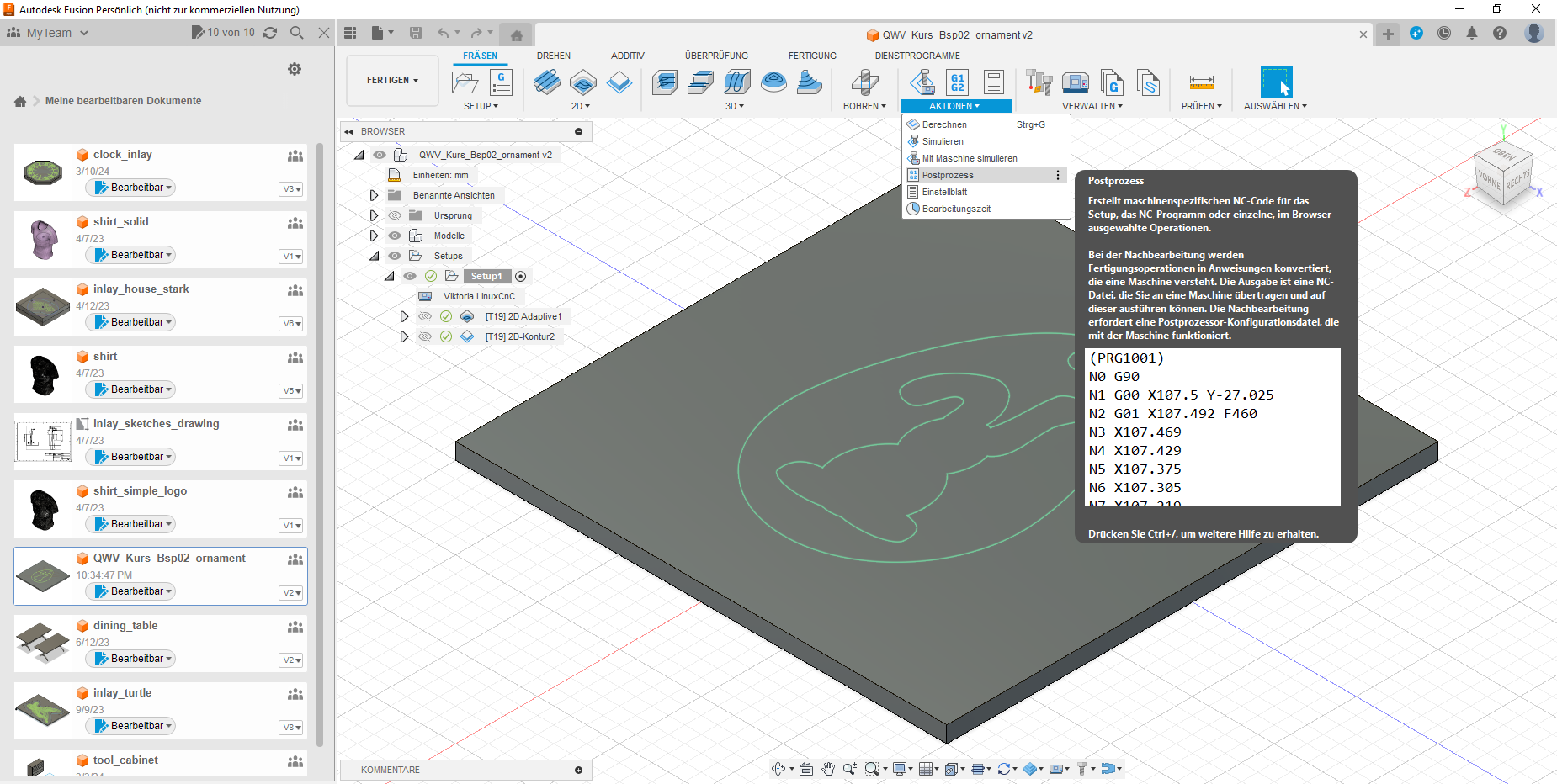The image size is (1557, 784).
Task: Click the measure icon above PRÜFEN
Action: [x=1201, y=82]
